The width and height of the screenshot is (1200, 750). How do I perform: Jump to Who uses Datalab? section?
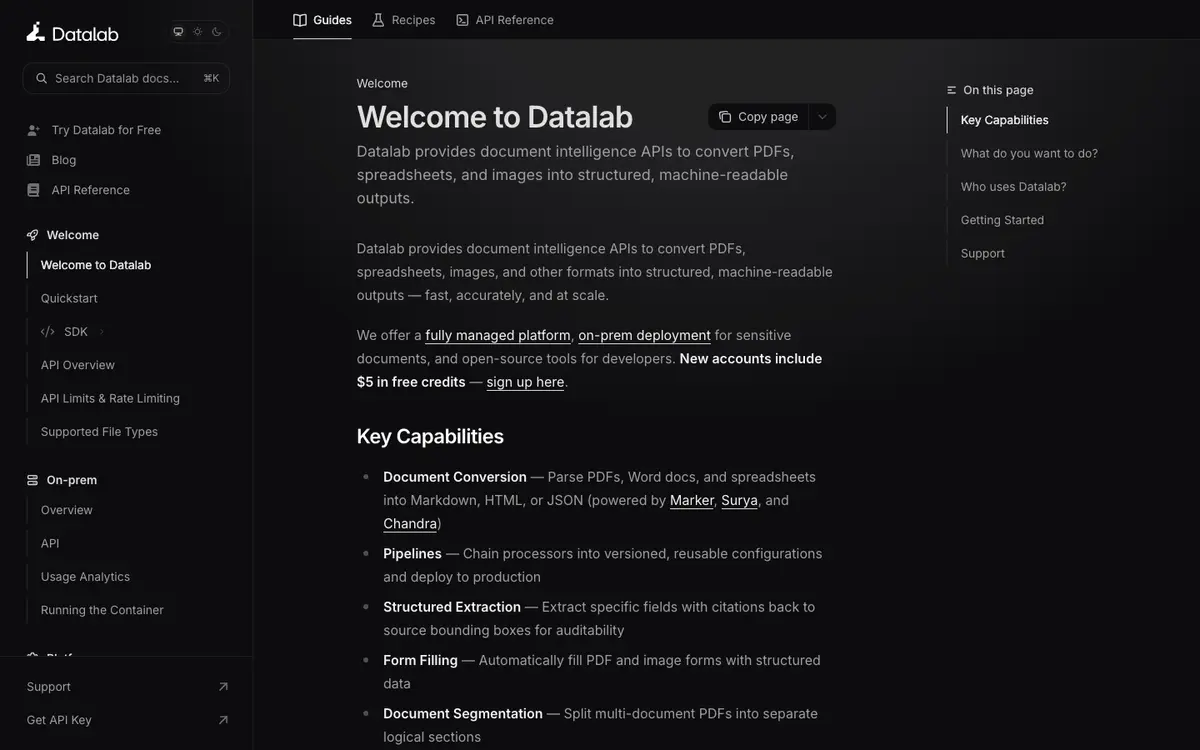(1013, 187)
